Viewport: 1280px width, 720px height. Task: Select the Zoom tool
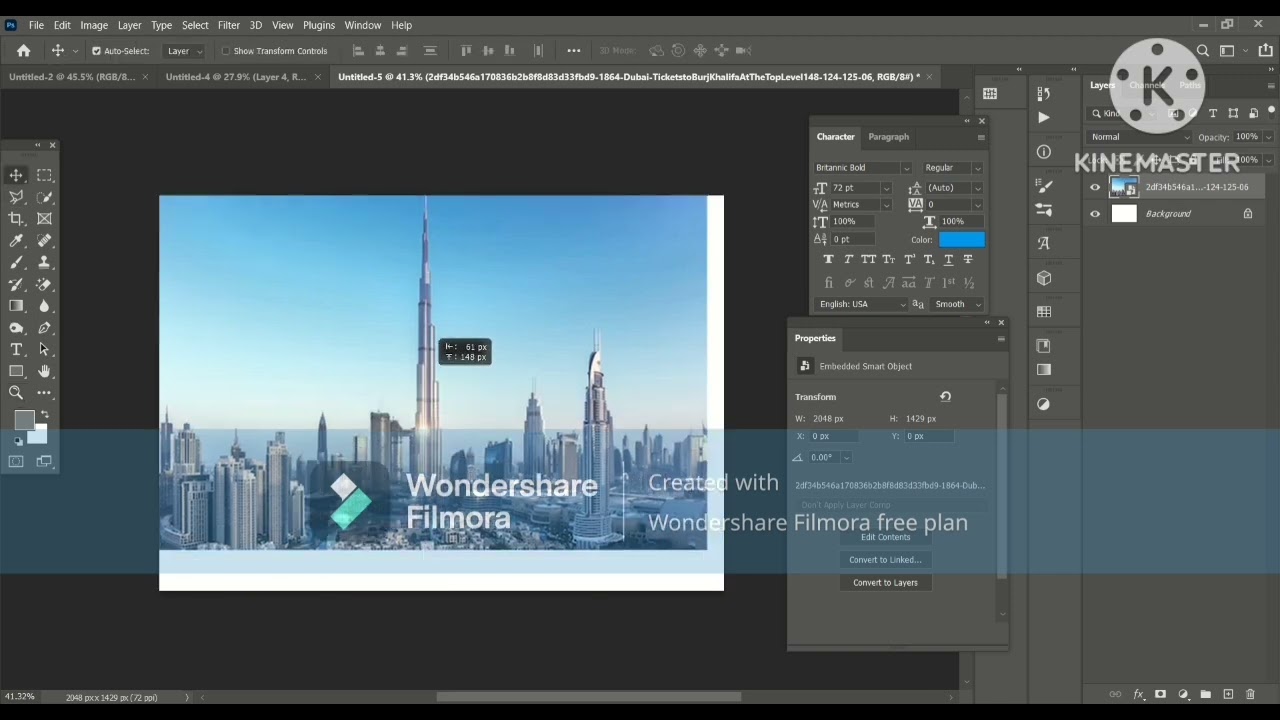(16, 393)
